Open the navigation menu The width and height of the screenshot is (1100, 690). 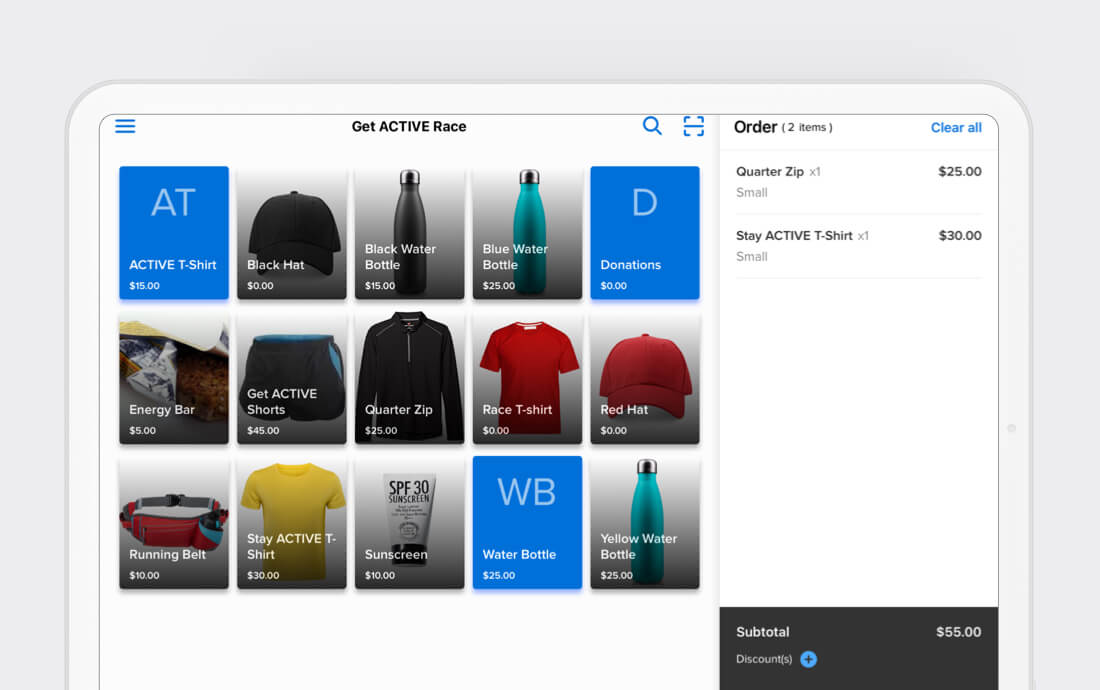point(125,126)
